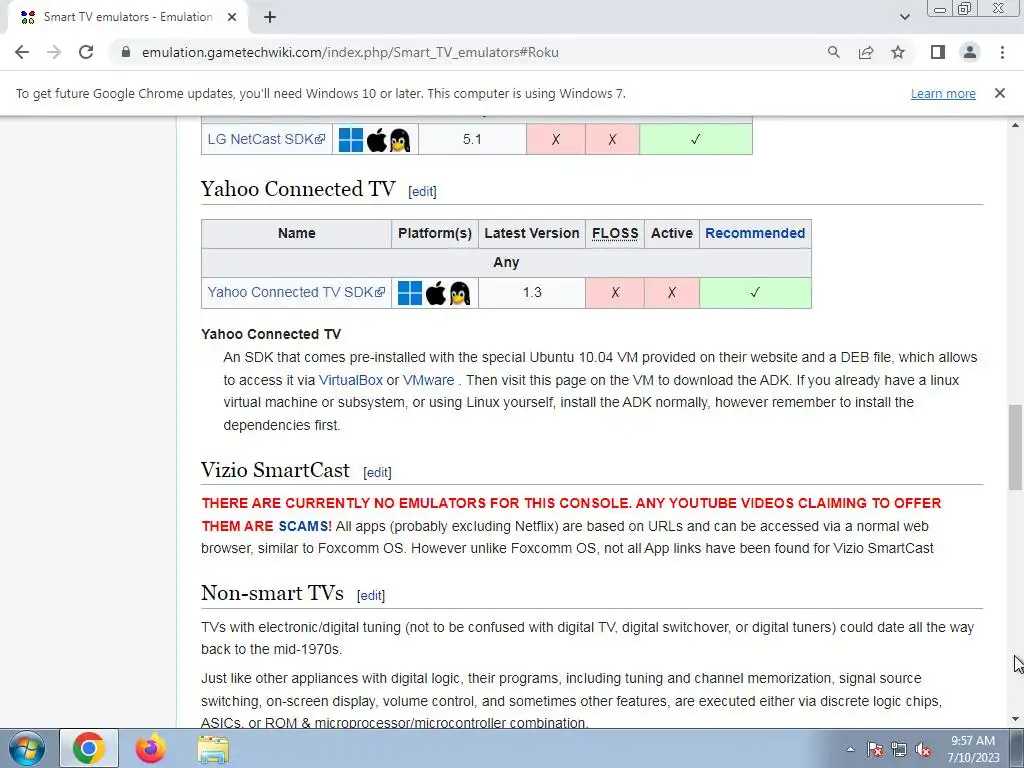
Task: Click the Name column header
Action: [x=296, y=233]
